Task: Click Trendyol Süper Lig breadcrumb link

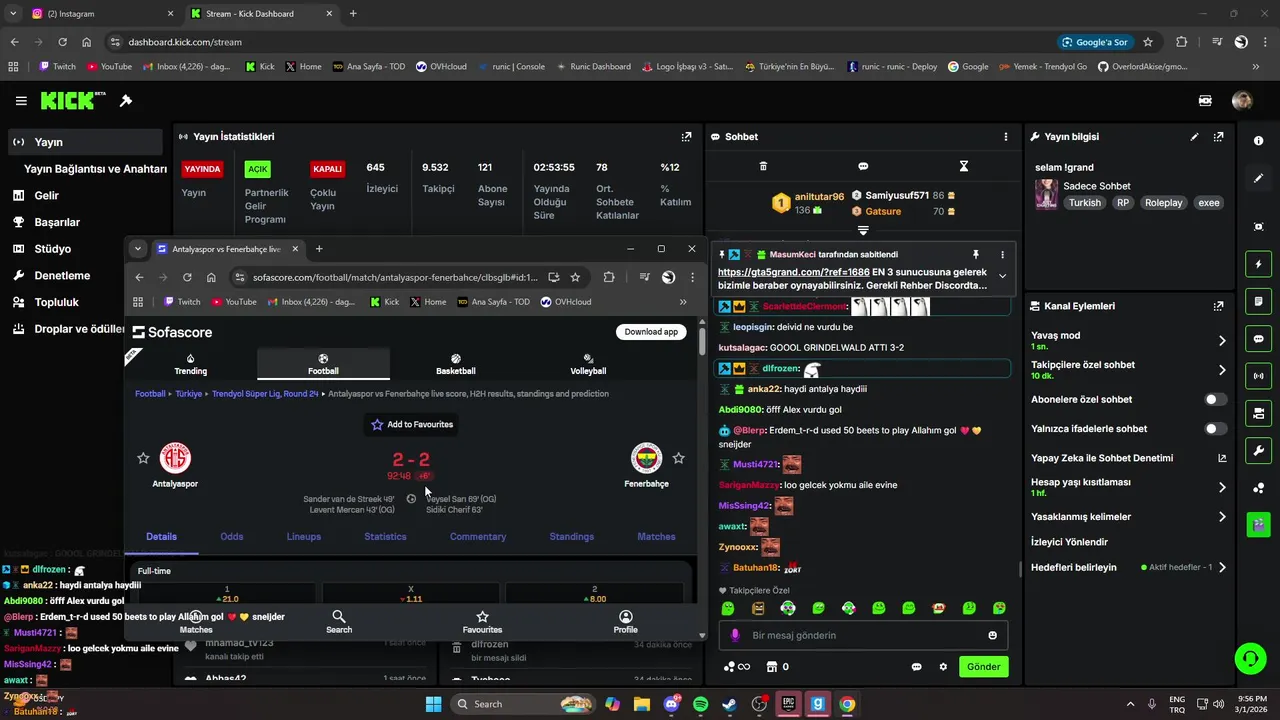Action: coord(265,394)
